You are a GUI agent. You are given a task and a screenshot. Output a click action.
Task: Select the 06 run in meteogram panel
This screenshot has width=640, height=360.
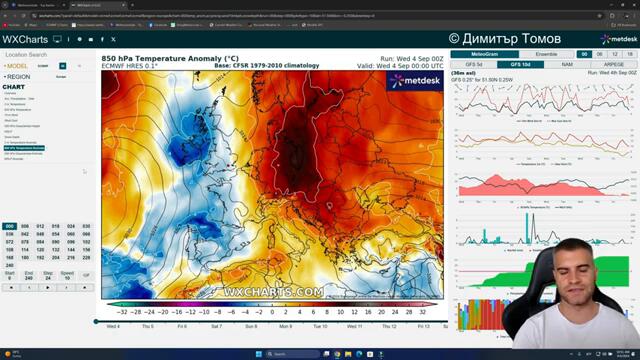[x=599, y=54]
